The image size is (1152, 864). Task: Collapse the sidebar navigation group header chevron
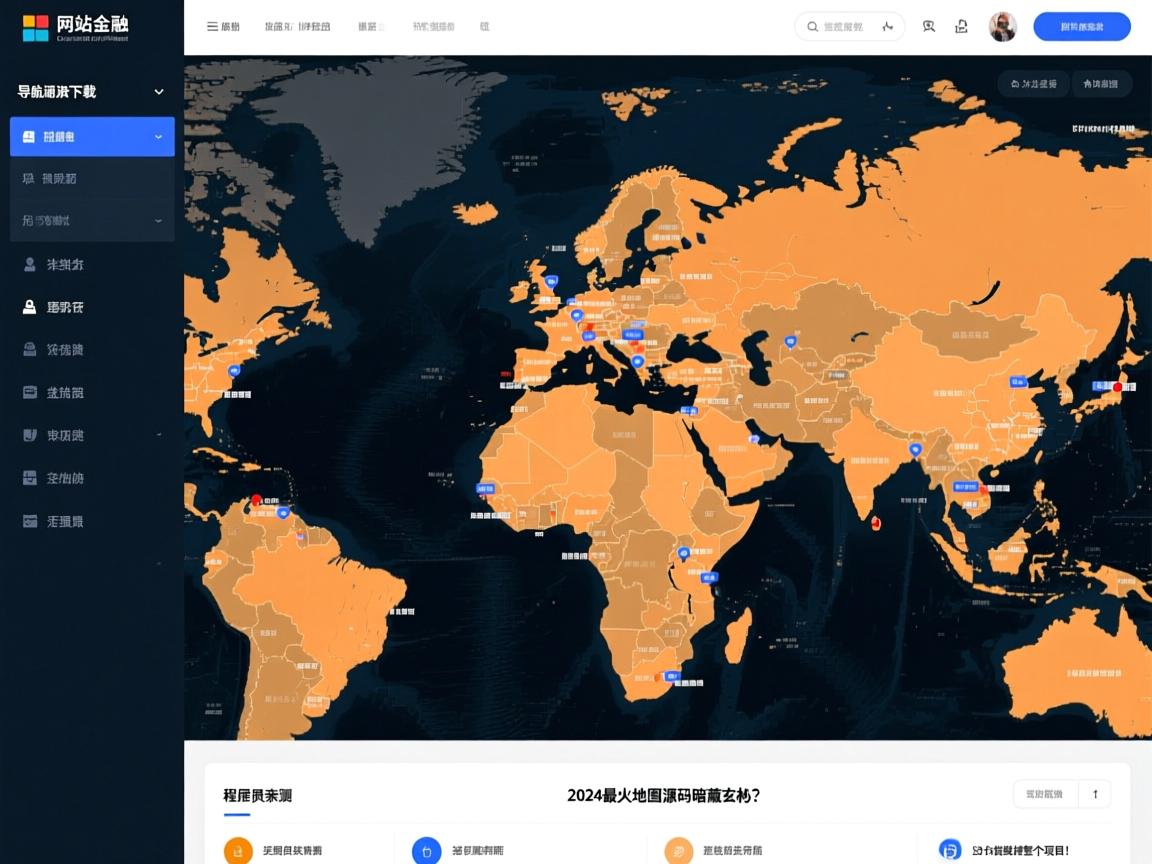point(158,91)
